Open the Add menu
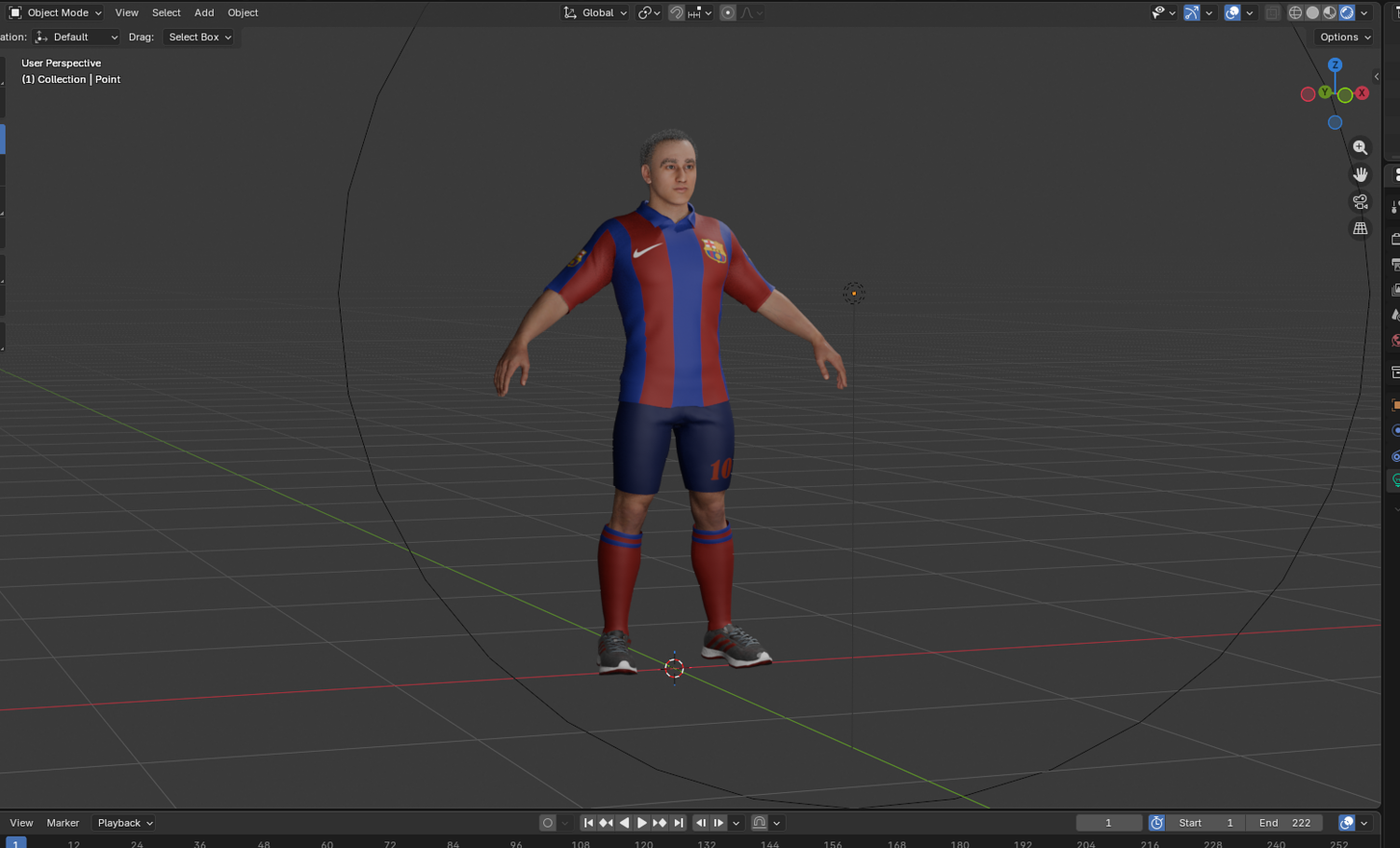1400x848 pixels. (203, 13)
